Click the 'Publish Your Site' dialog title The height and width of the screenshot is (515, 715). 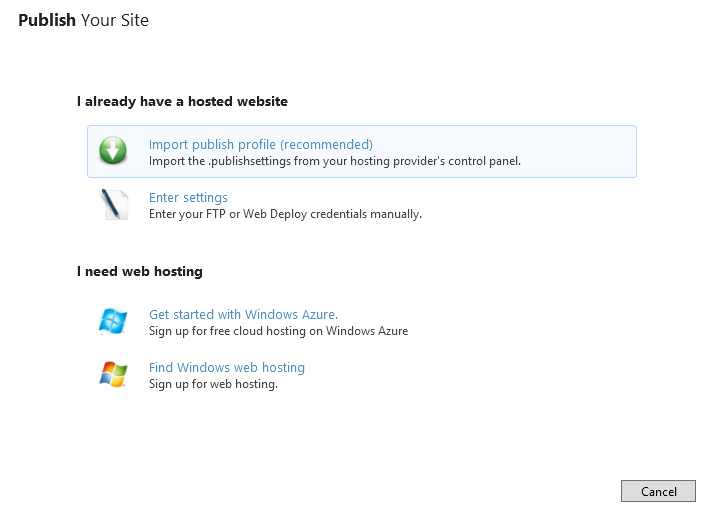[x=83, y=20]
